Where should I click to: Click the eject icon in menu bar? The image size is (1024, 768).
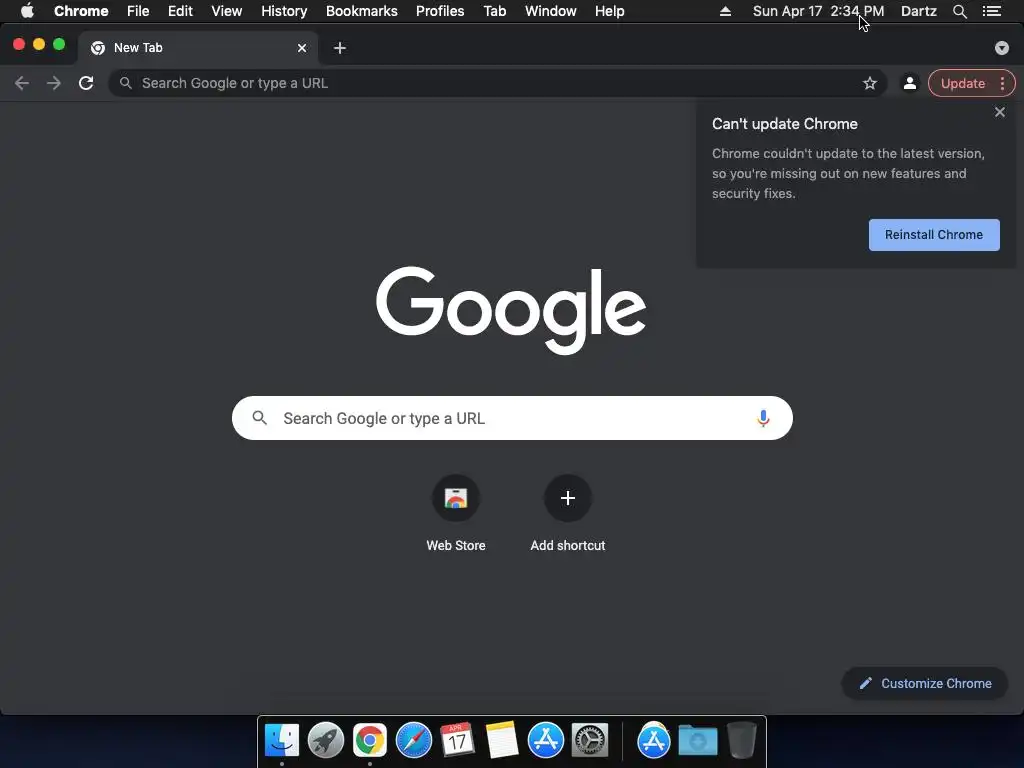point(725,11)
